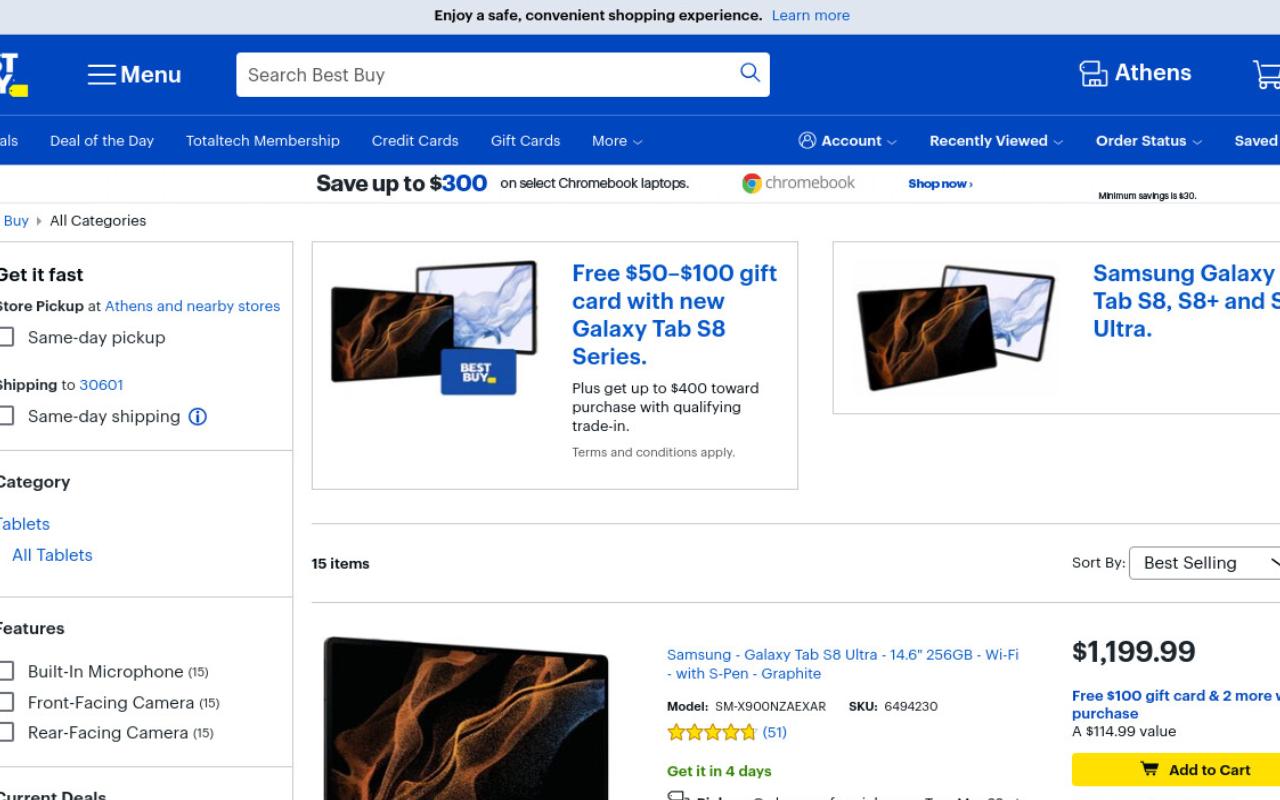
Task: Click the All Categories breadcrumb text
Action: coord(98,221)
